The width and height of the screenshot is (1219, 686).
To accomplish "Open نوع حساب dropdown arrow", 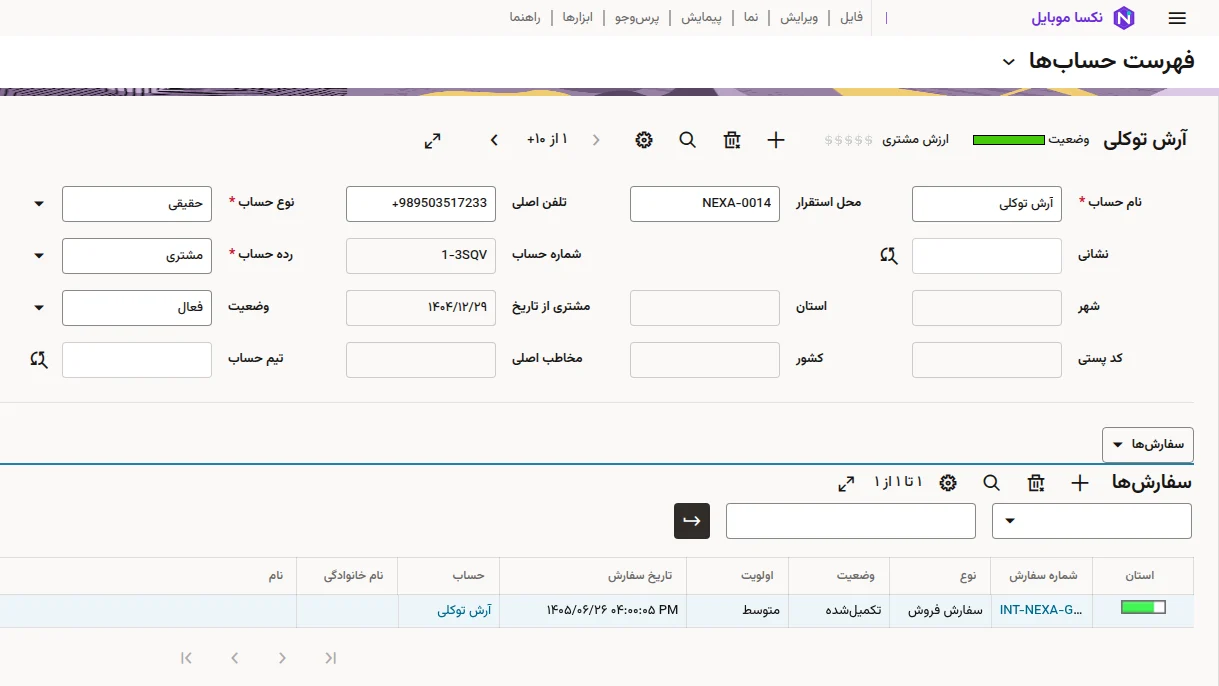I will click(39, 204).
